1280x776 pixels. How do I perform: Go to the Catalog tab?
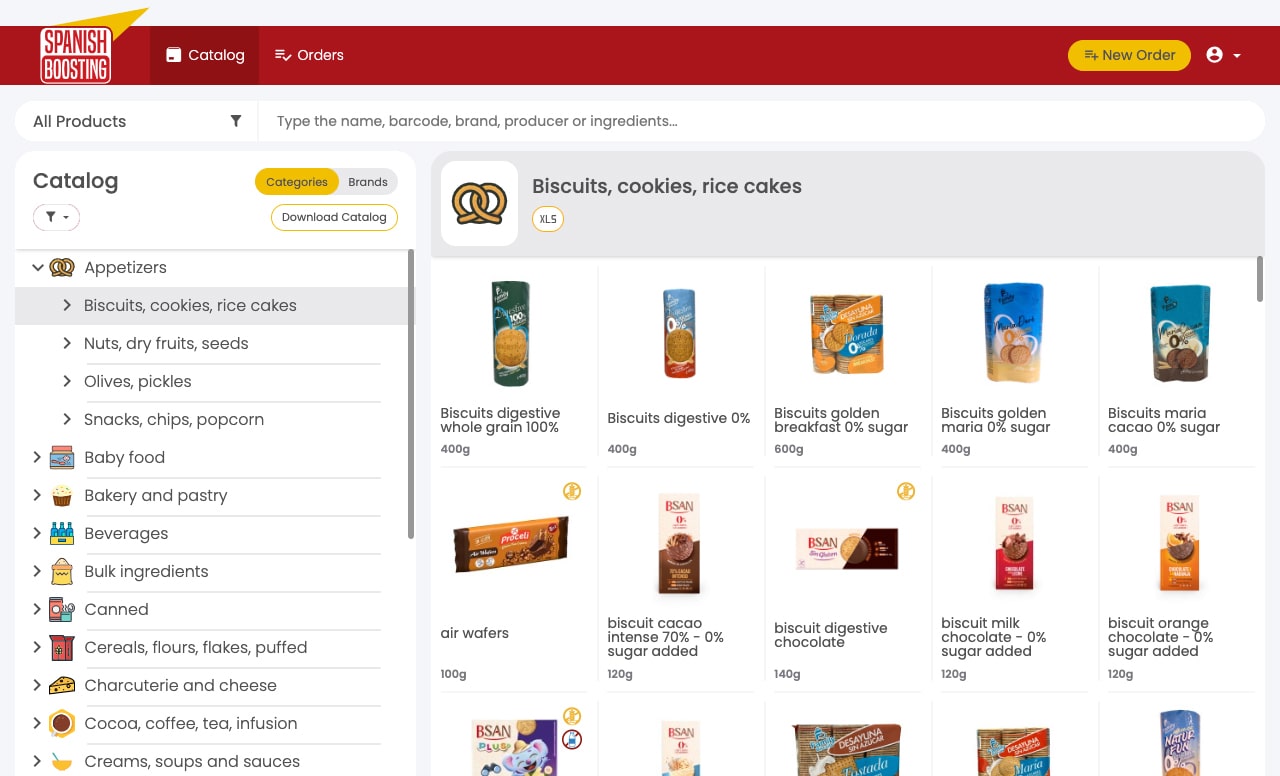coord(205,55)
